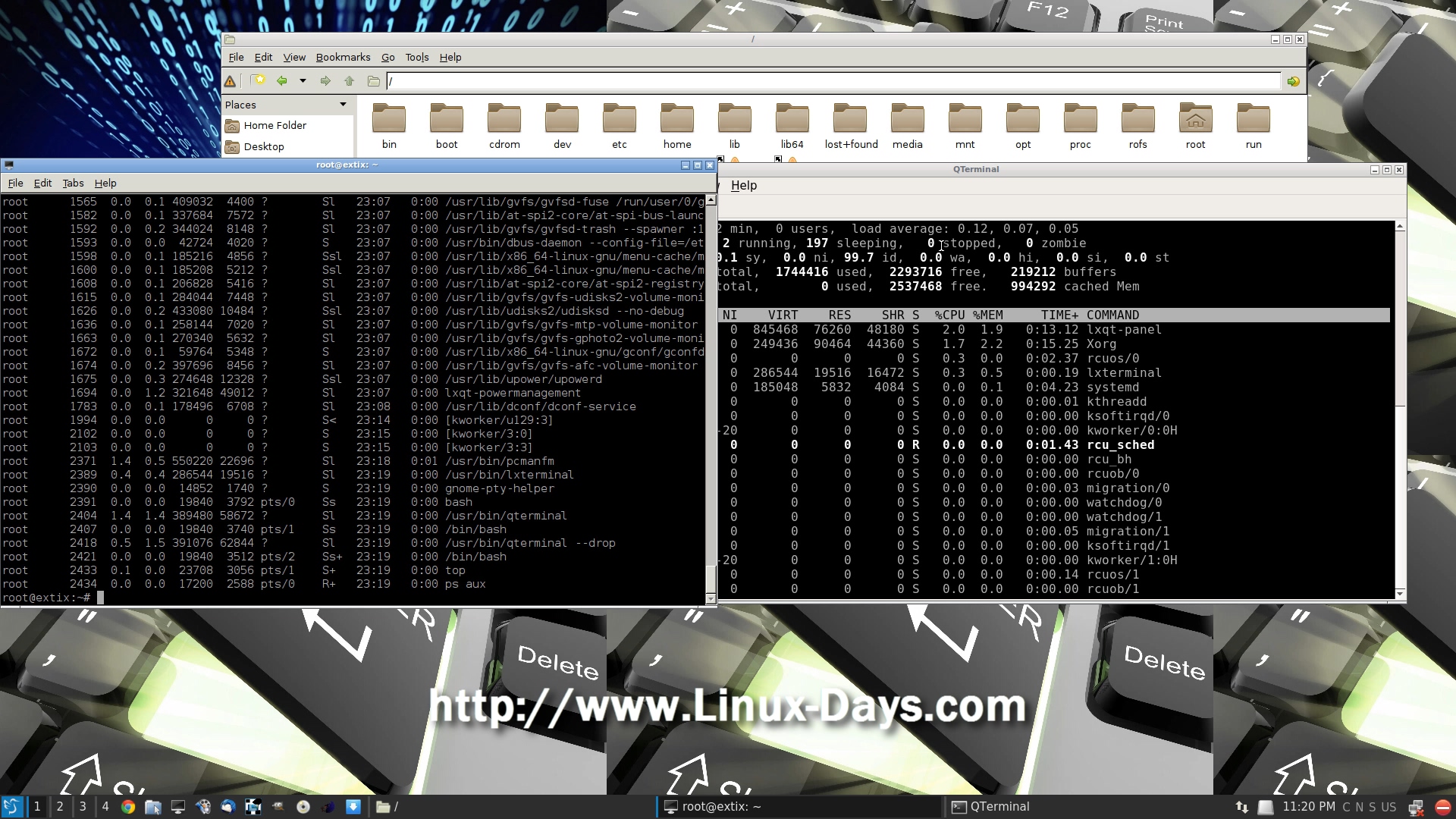Image resolution: width=1456 pixels, height=819 pixels.
Task: Select the bin folder
Action: point(389,126)
